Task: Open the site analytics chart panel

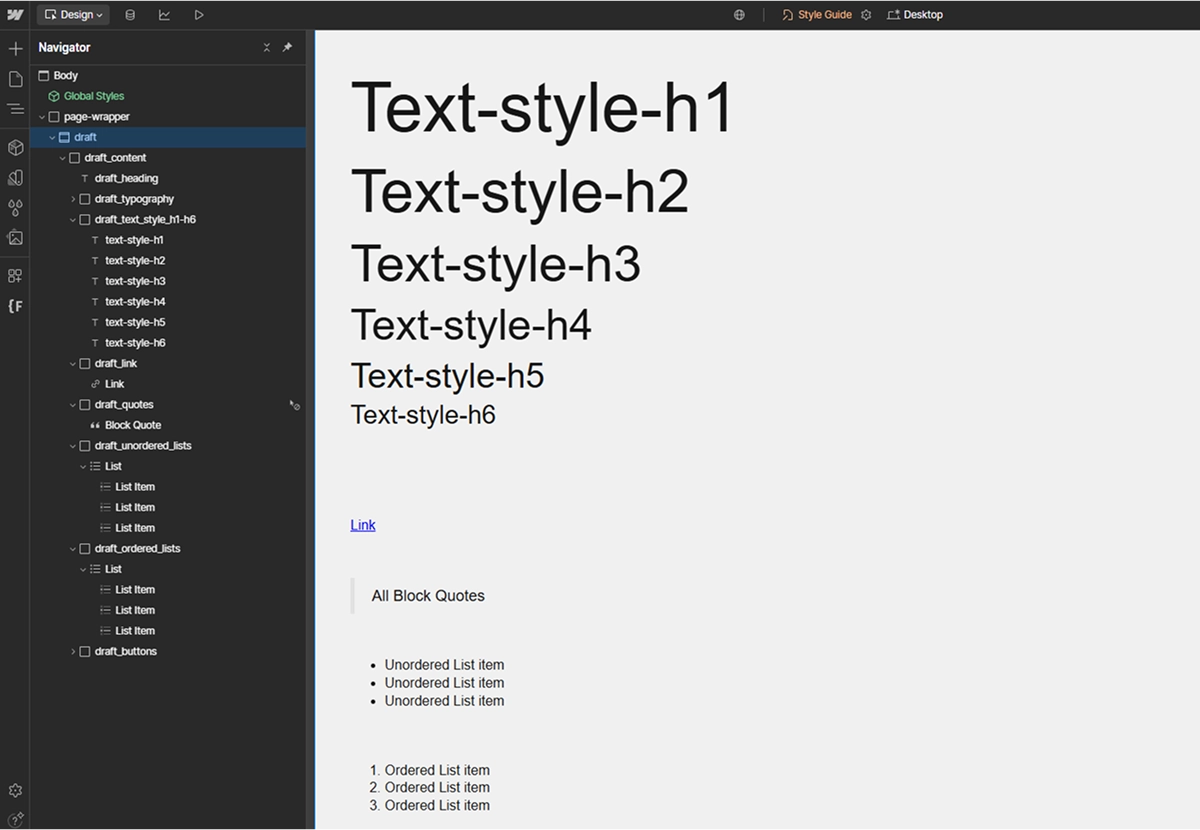Action: (164, 14)
